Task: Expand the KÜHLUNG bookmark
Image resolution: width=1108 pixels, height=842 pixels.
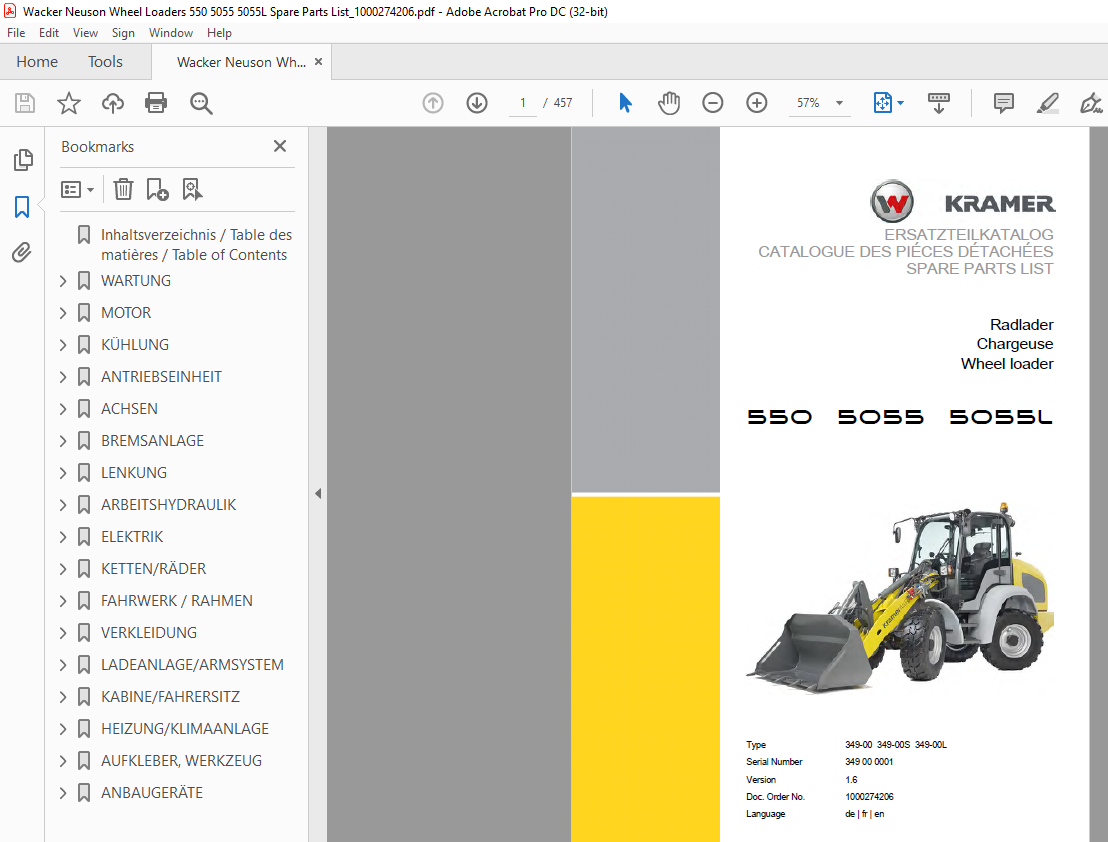Action: (63, 345)
